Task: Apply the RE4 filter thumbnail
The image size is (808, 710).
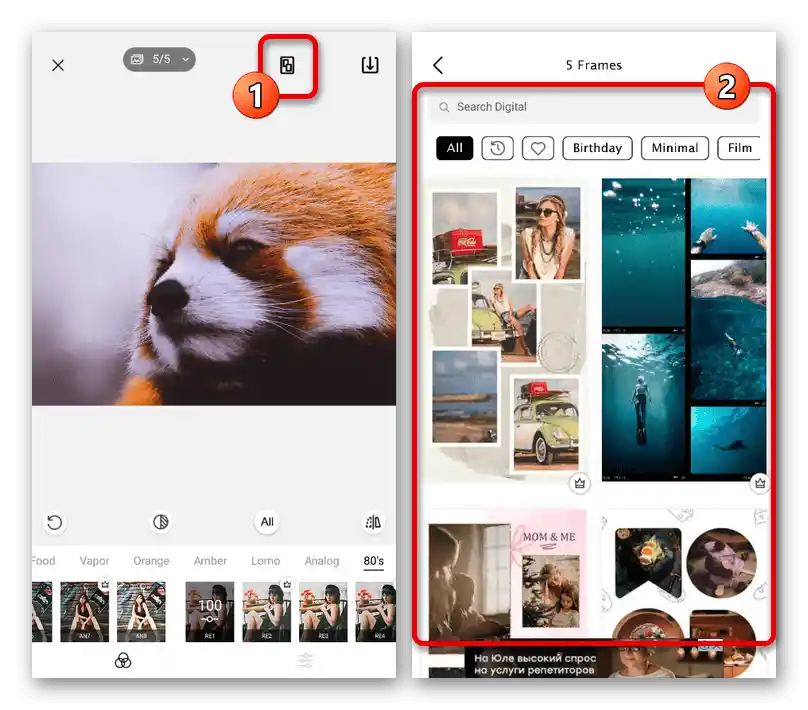Action: click(x=376, y=612)
